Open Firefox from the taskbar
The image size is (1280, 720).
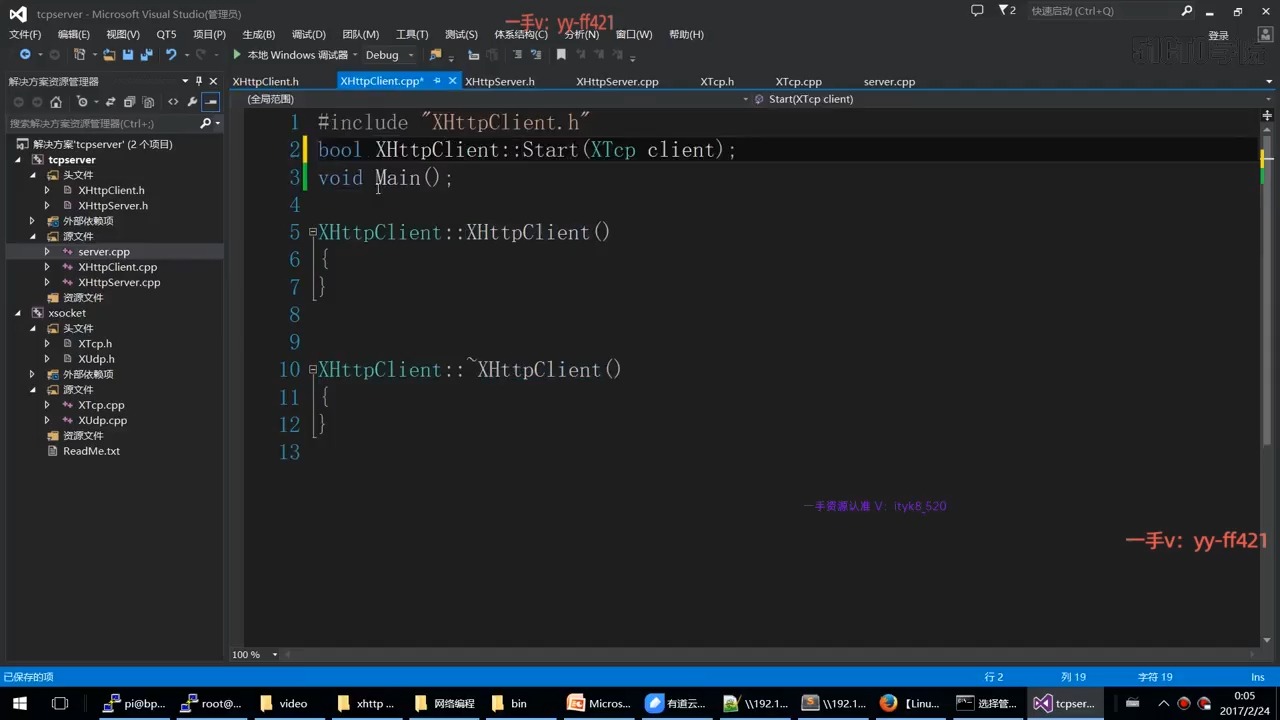pyautogui.click(x=909, y=703)
